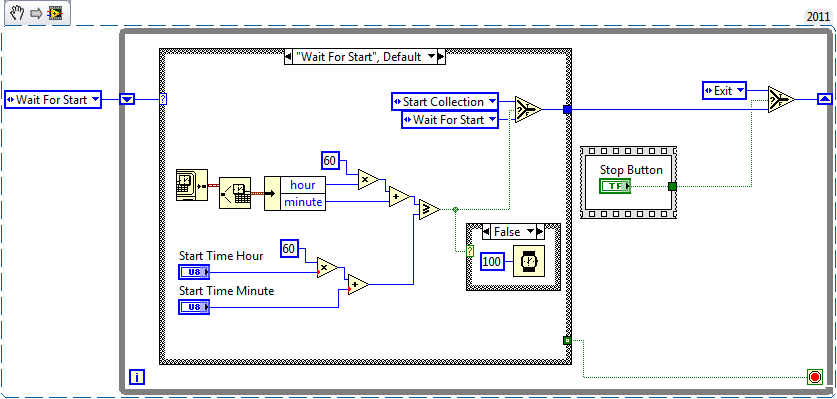Image resolution: width=837 pixels, height=399 pixels.
Task: Click the Stop Button boolean terminal
Action: pyautogui.click(x=614, y=186)
